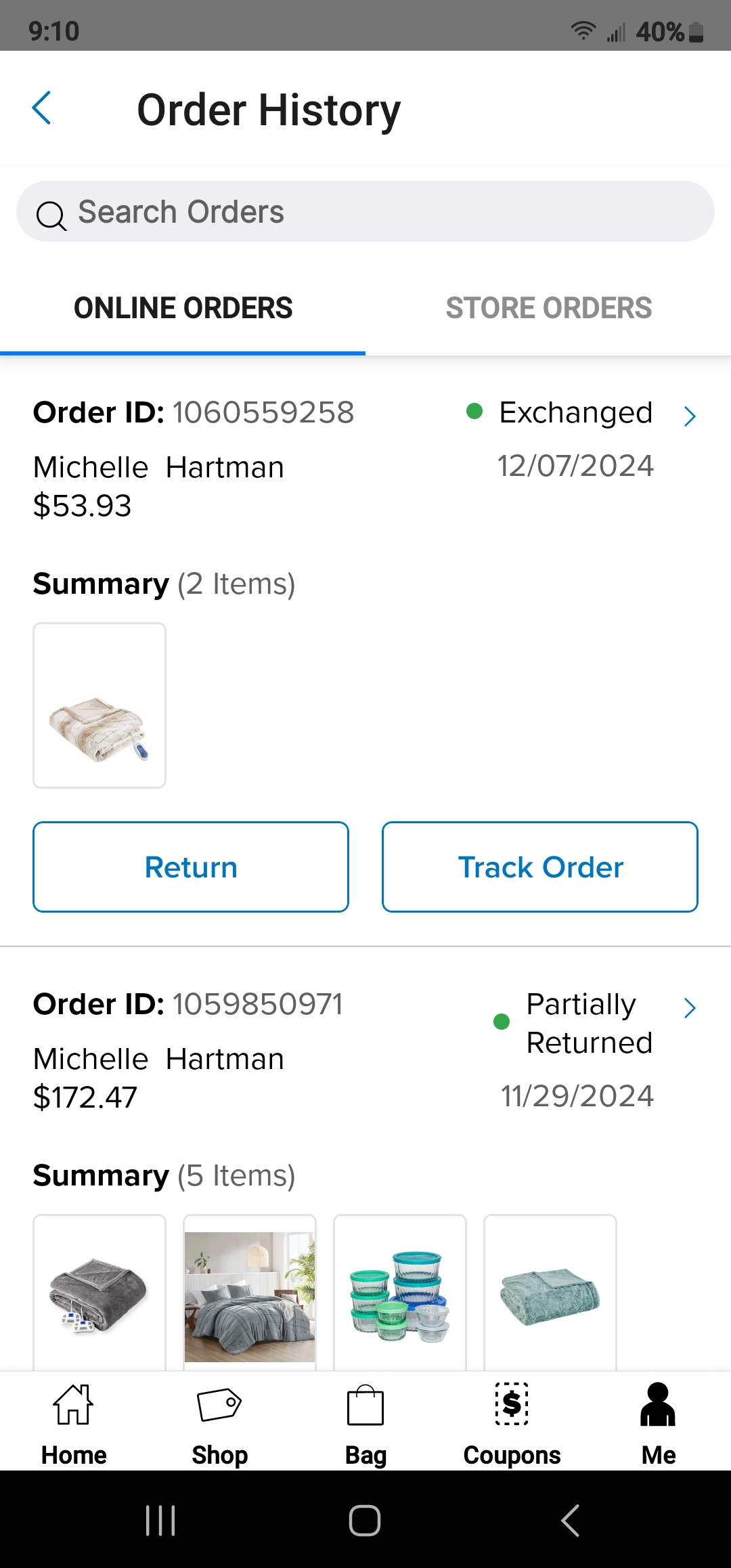Tap the search magnifier icon

51,216
